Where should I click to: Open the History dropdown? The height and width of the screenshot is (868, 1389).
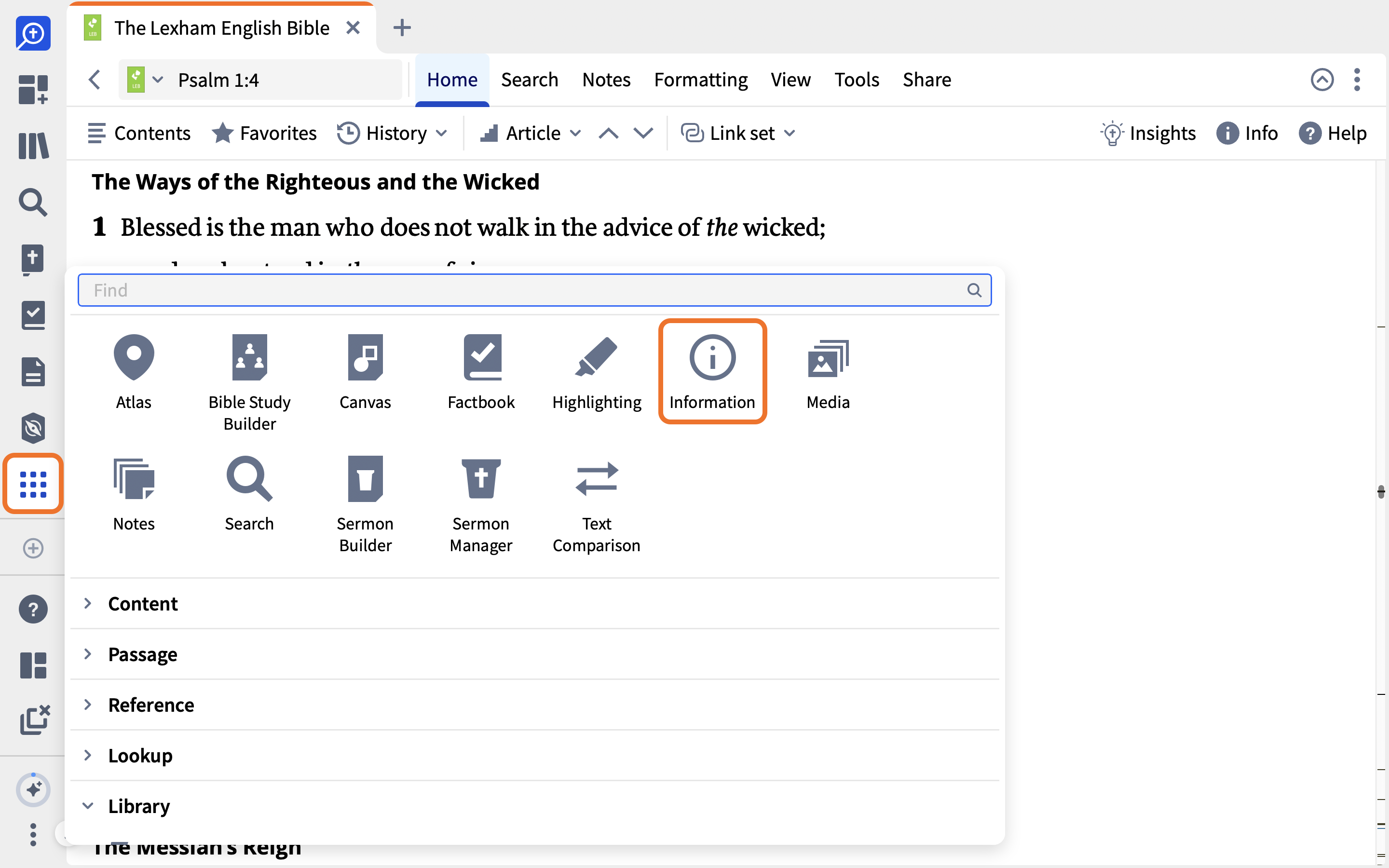pos(392,133)
